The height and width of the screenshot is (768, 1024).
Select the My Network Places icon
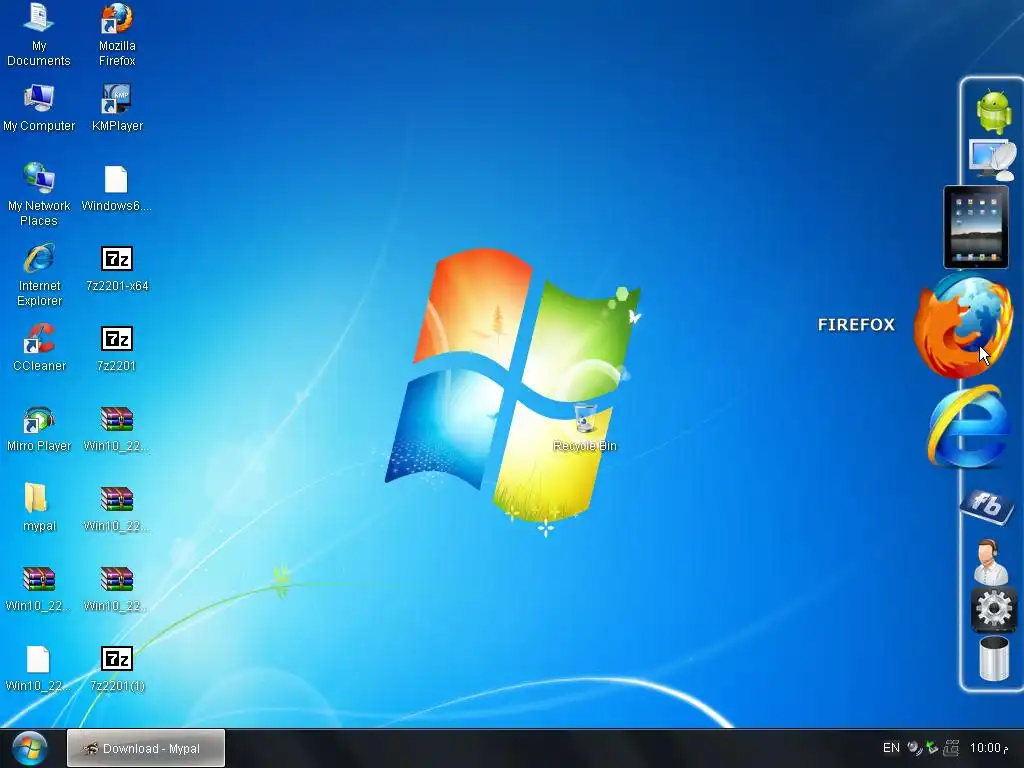coord(39,194)
